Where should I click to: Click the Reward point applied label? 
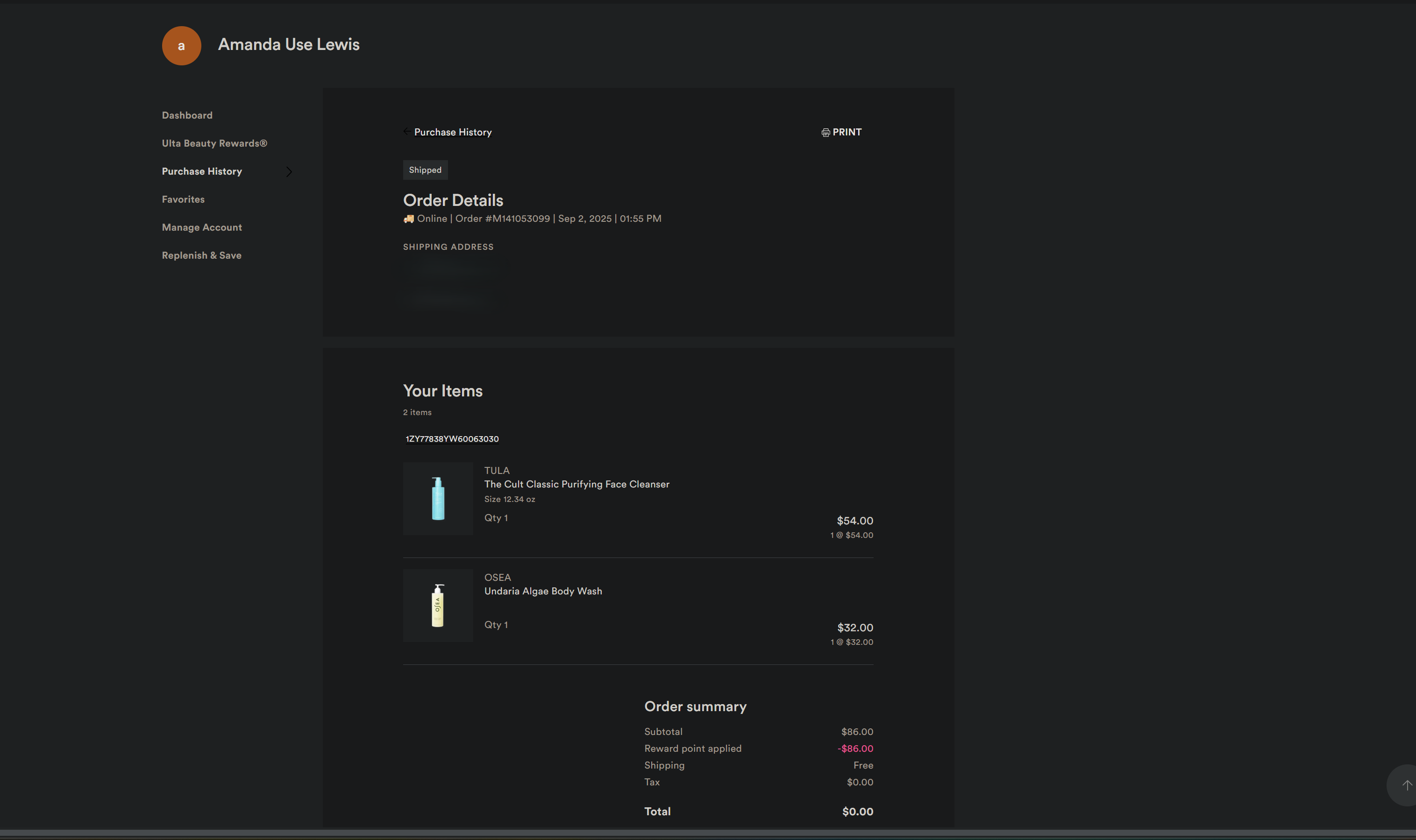coord(692,748)
